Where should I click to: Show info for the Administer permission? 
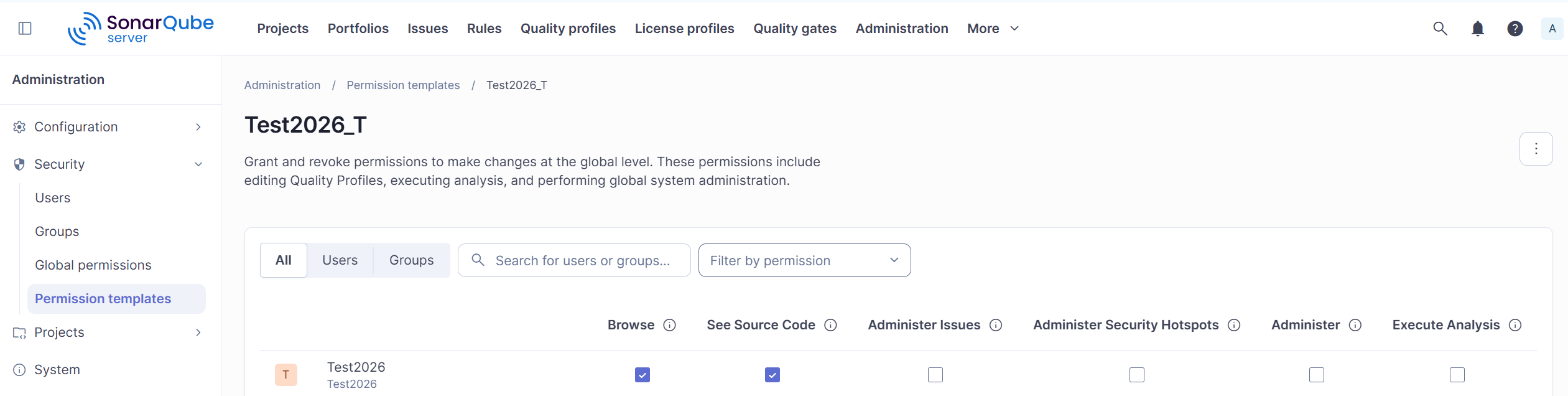point(1355,325)
